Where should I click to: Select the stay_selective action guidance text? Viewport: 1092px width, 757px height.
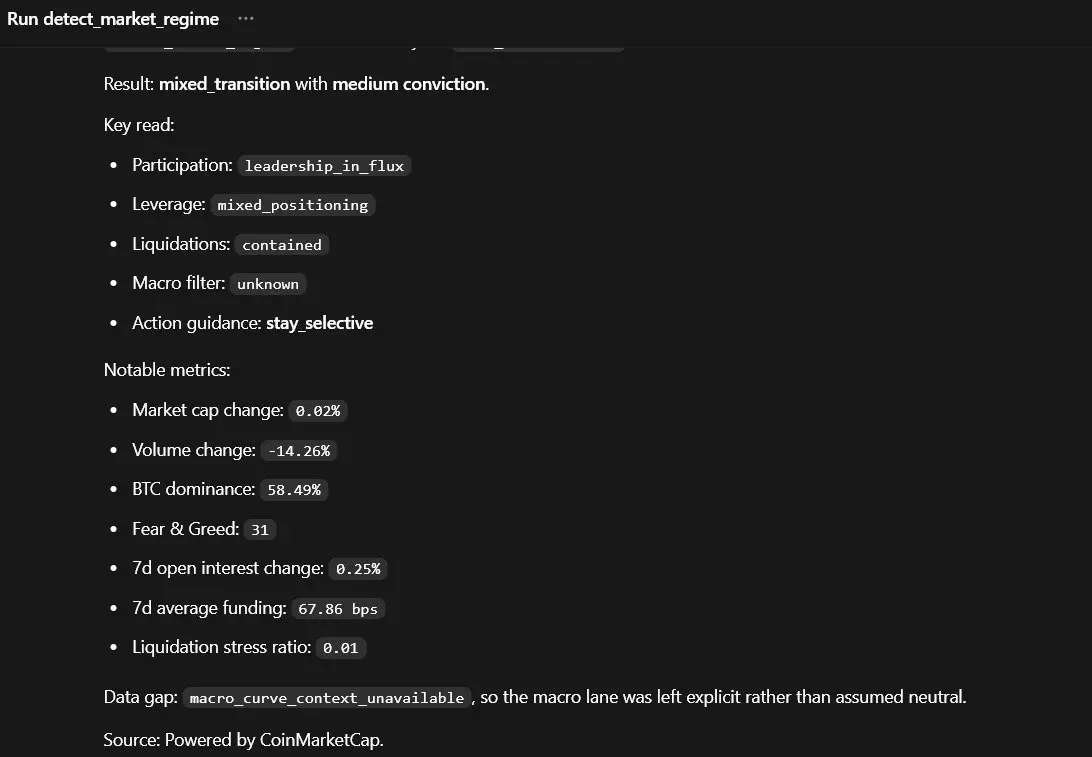point(320,323)
